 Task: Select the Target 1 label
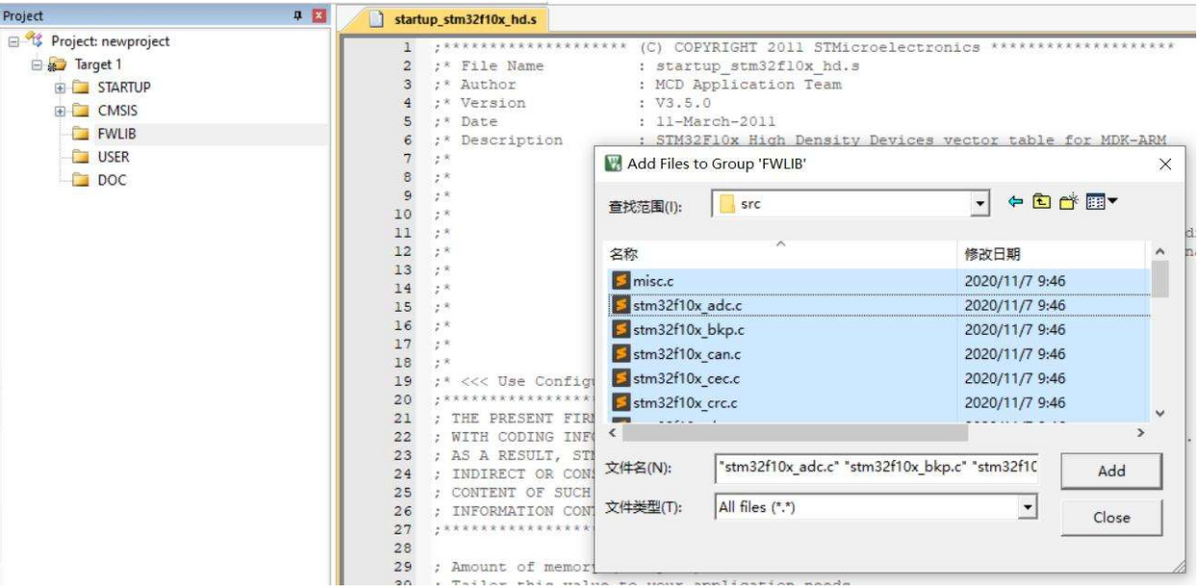click(98, 65)
